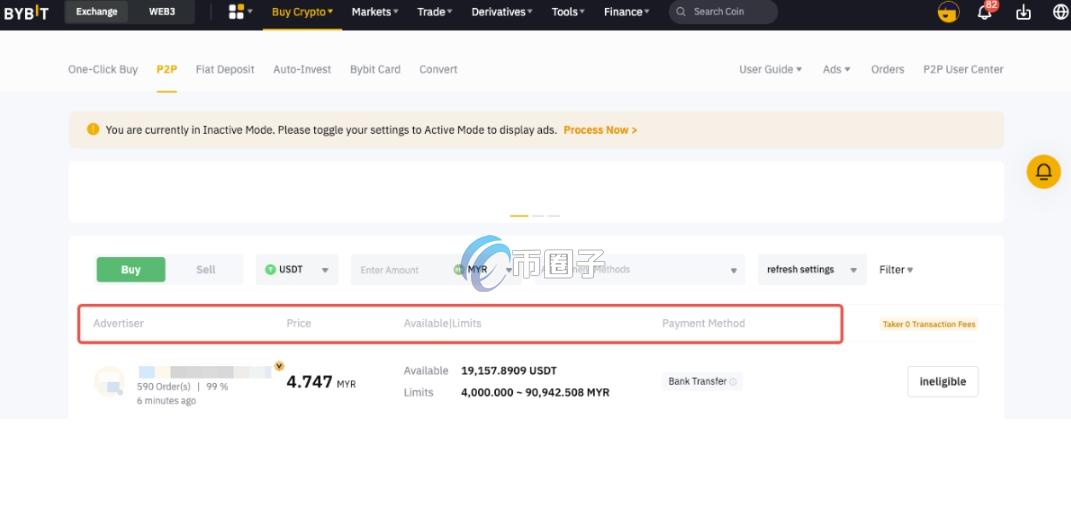This screenshot has height=527, width=1071.
Task: Click the ineligible button
Action: (943, 382)
